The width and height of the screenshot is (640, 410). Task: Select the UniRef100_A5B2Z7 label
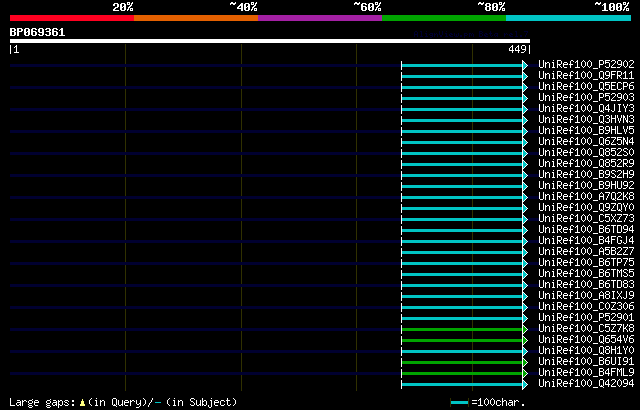[586, 252]
